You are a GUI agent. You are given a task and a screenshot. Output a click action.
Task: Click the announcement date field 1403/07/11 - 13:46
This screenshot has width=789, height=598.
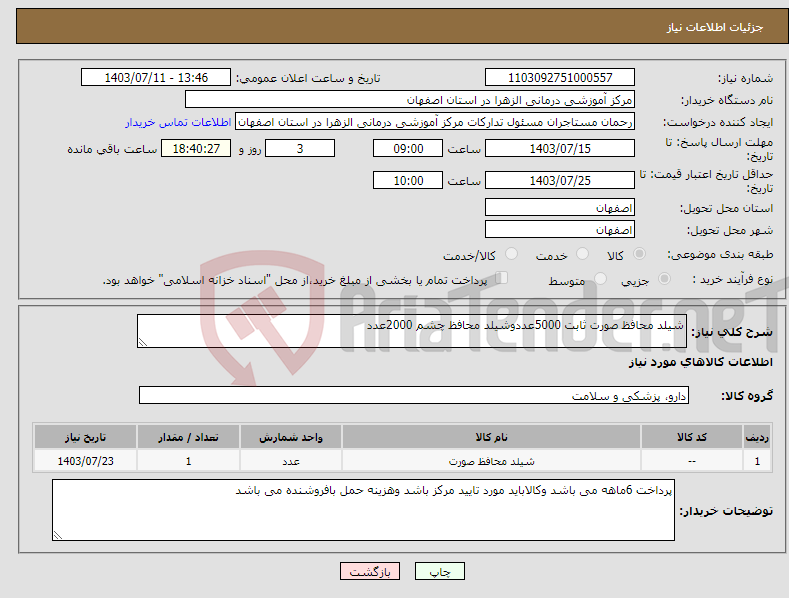pos(156,78)
